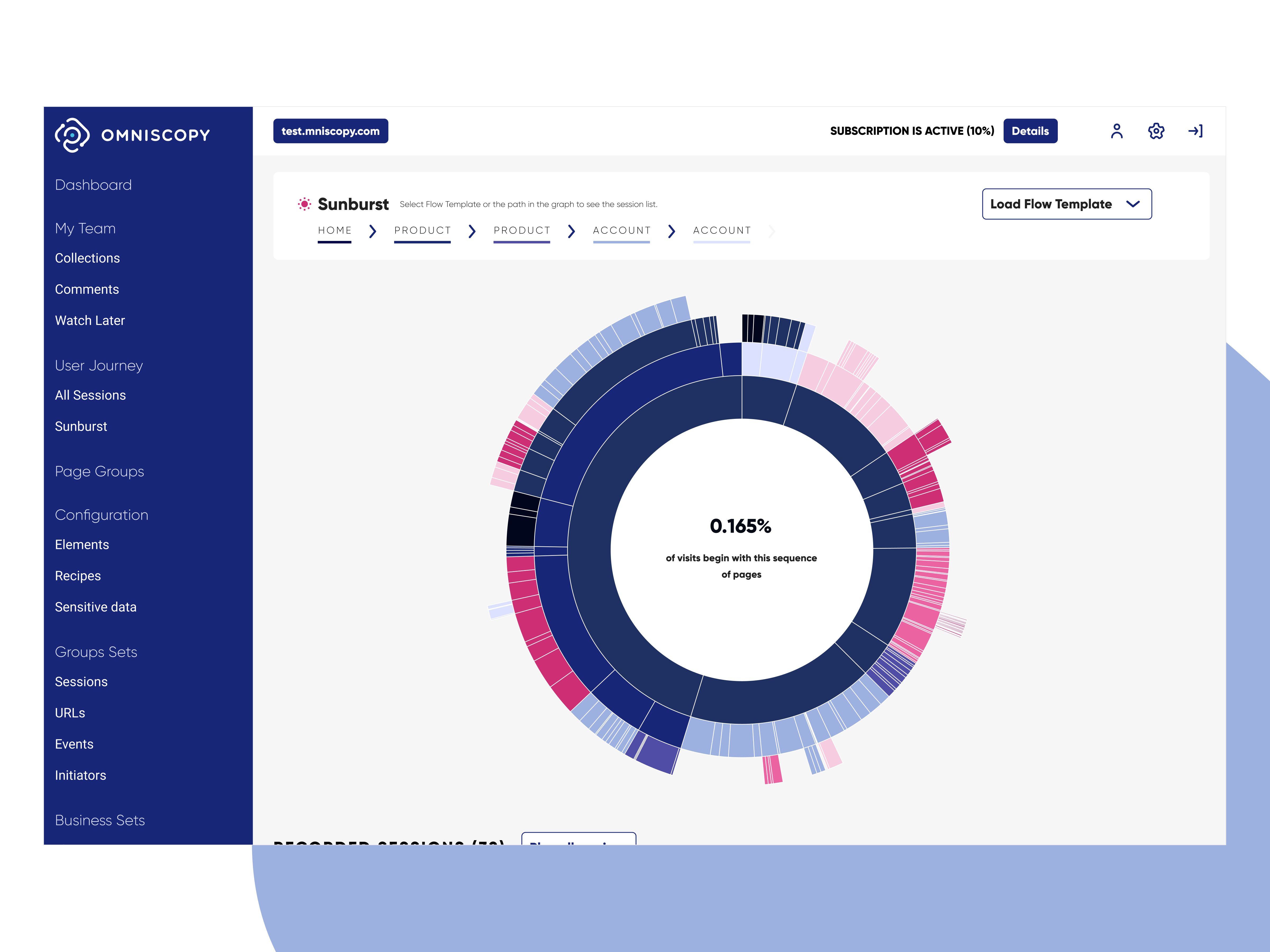The height and width of the screenshot is (952, 1270).
Task: Open User Journey section heading
Action: (x=99, y=365)
